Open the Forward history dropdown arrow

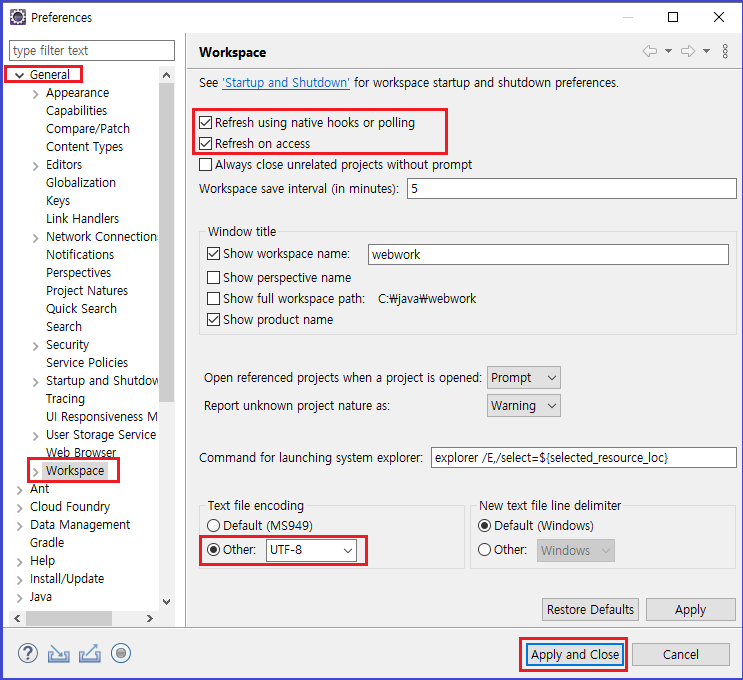[x=706, y=51]
